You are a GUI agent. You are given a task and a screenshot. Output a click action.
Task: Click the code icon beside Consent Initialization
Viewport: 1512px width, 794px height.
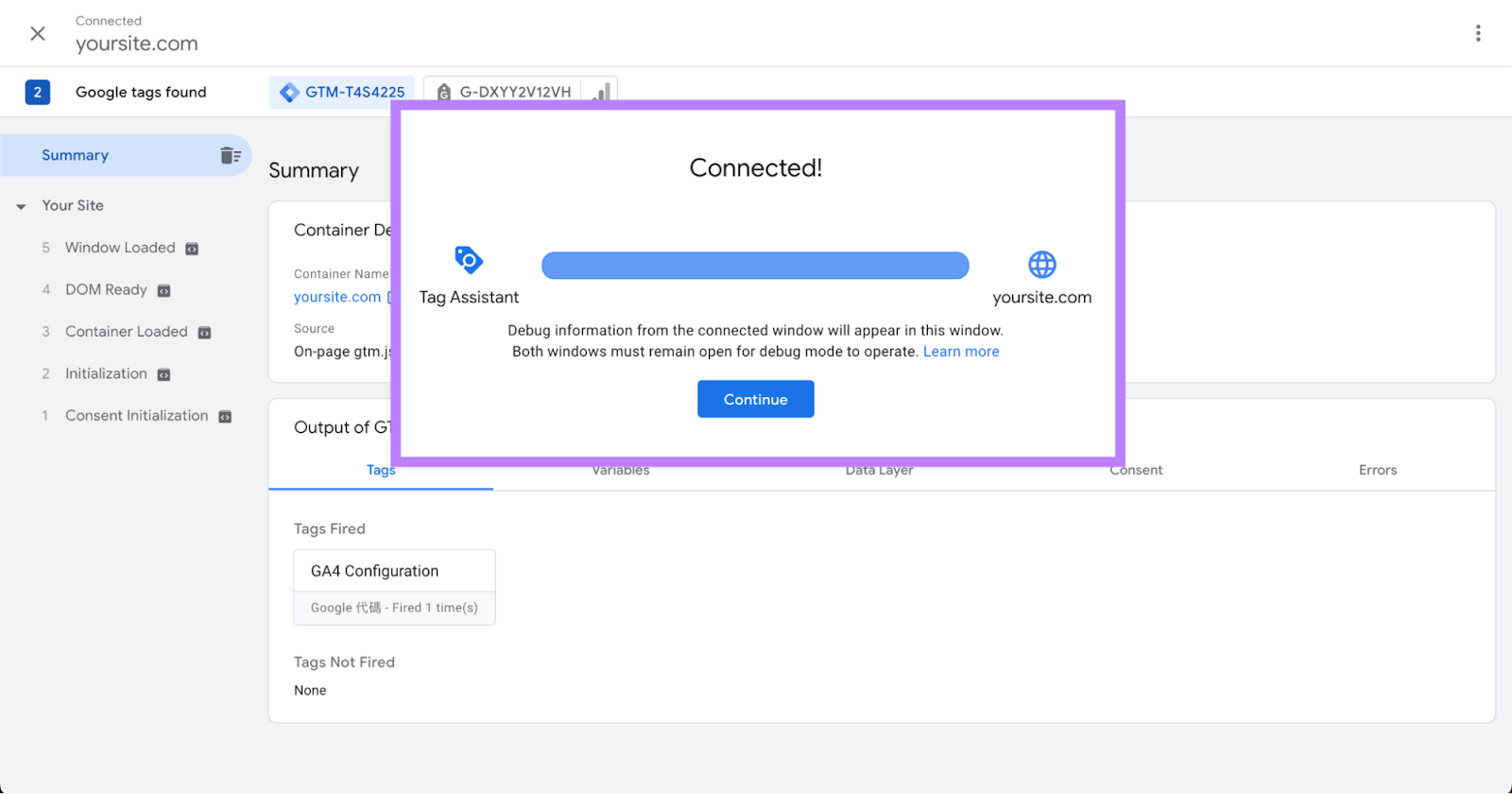coord(225,417)
